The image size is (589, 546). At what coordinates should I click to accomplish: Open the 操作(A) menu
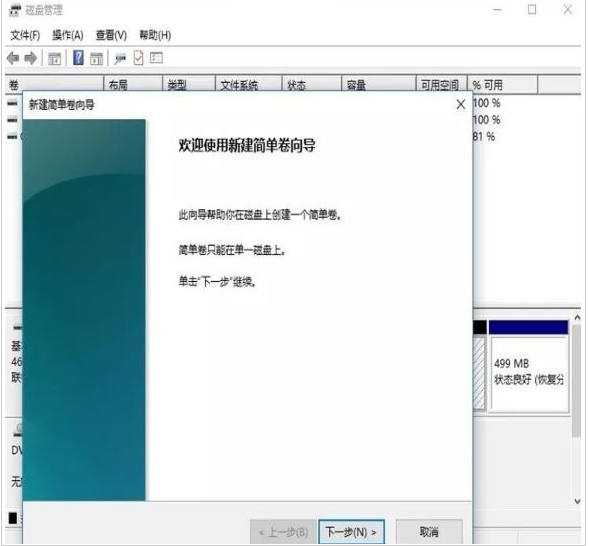coord(68,35)
